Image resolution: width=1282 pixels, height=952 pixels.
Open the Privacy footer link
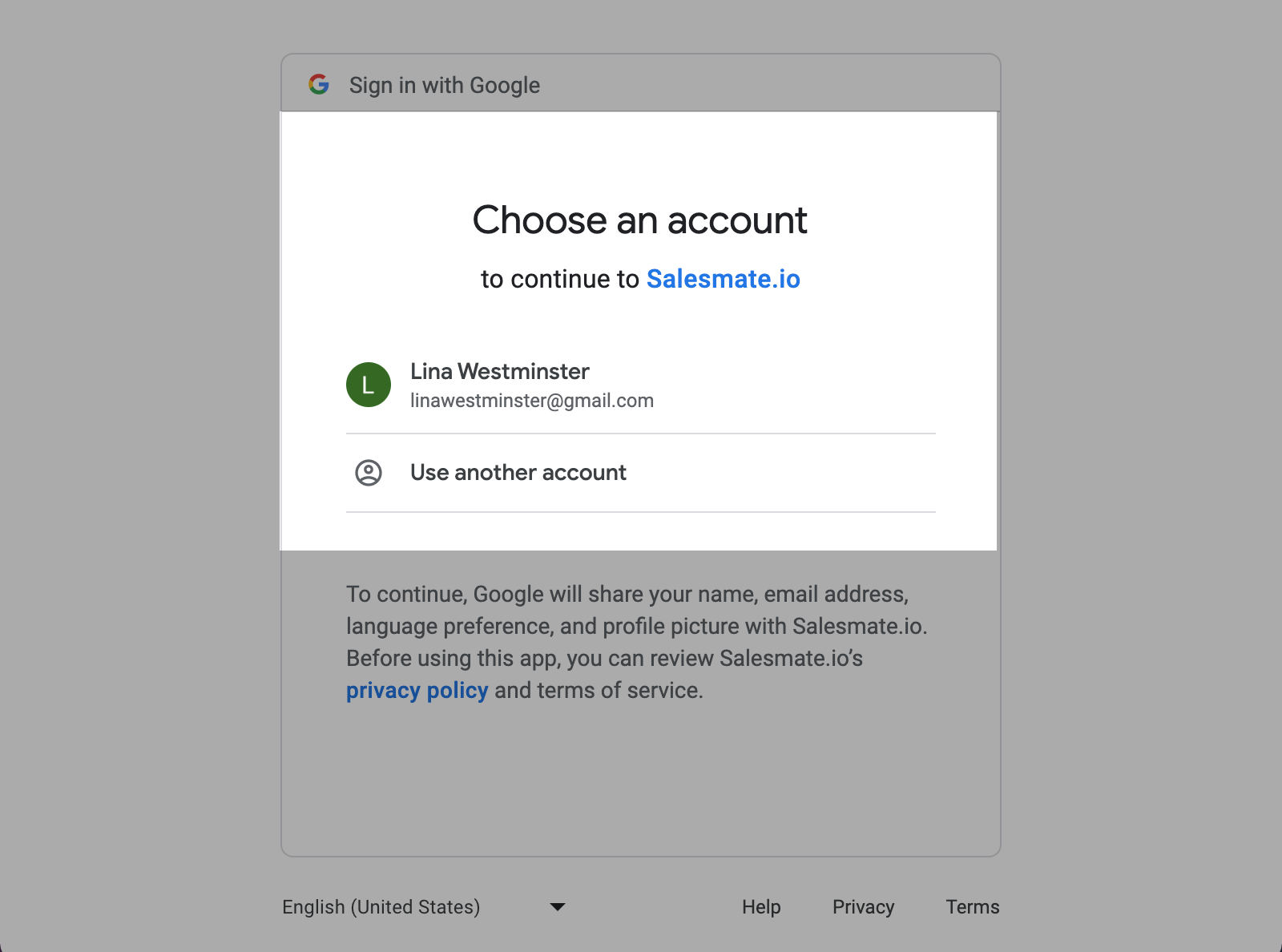pos(863,907)
